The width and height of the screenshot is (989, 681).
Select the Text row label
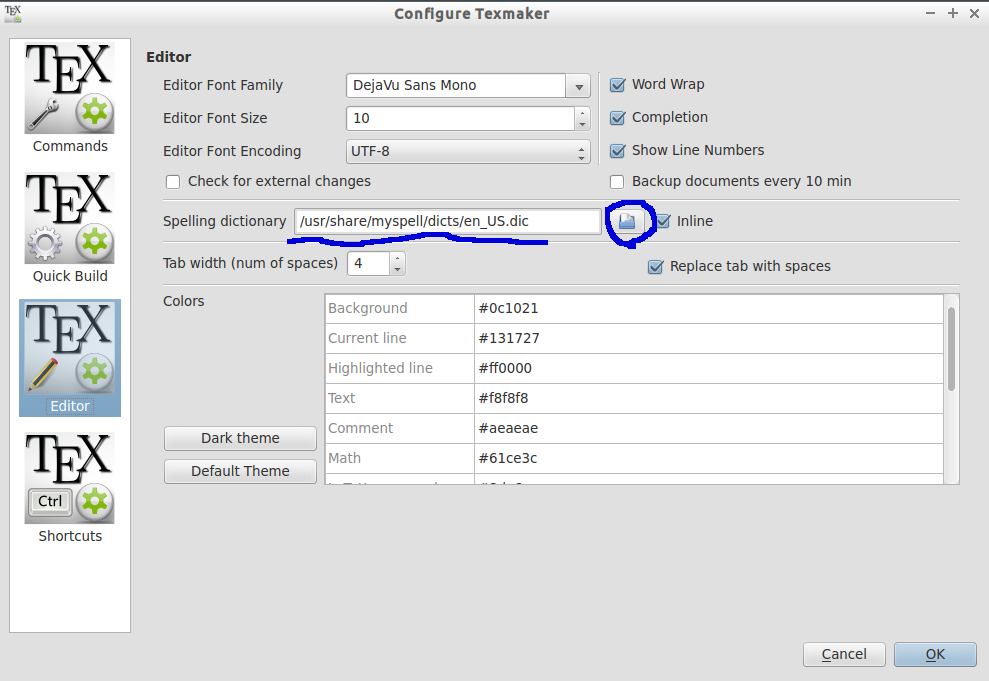tap(399, 399)
